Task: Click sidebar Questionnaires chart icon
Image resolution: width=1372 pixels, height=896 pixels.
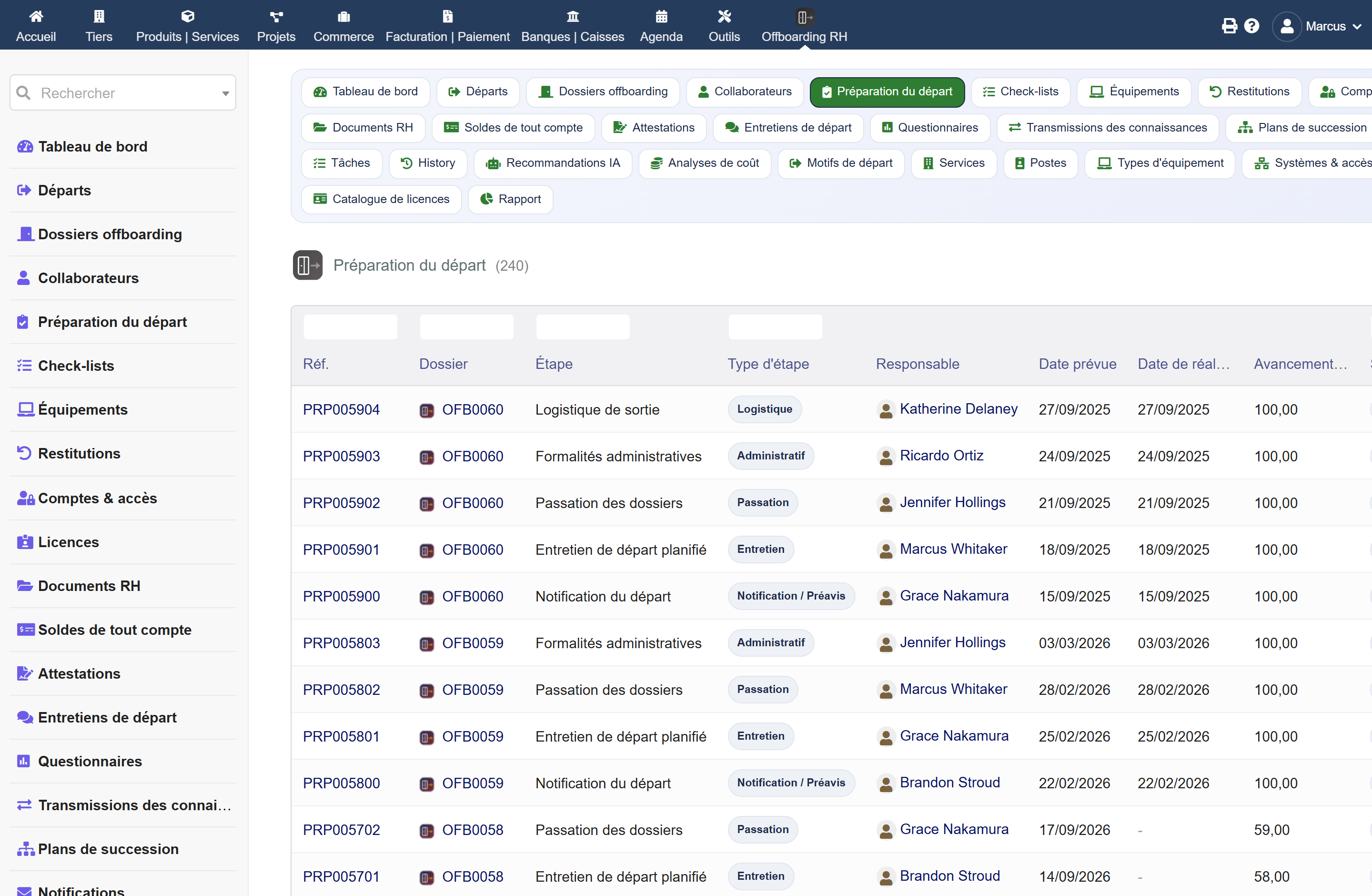Action: click(x=24, y=761)
